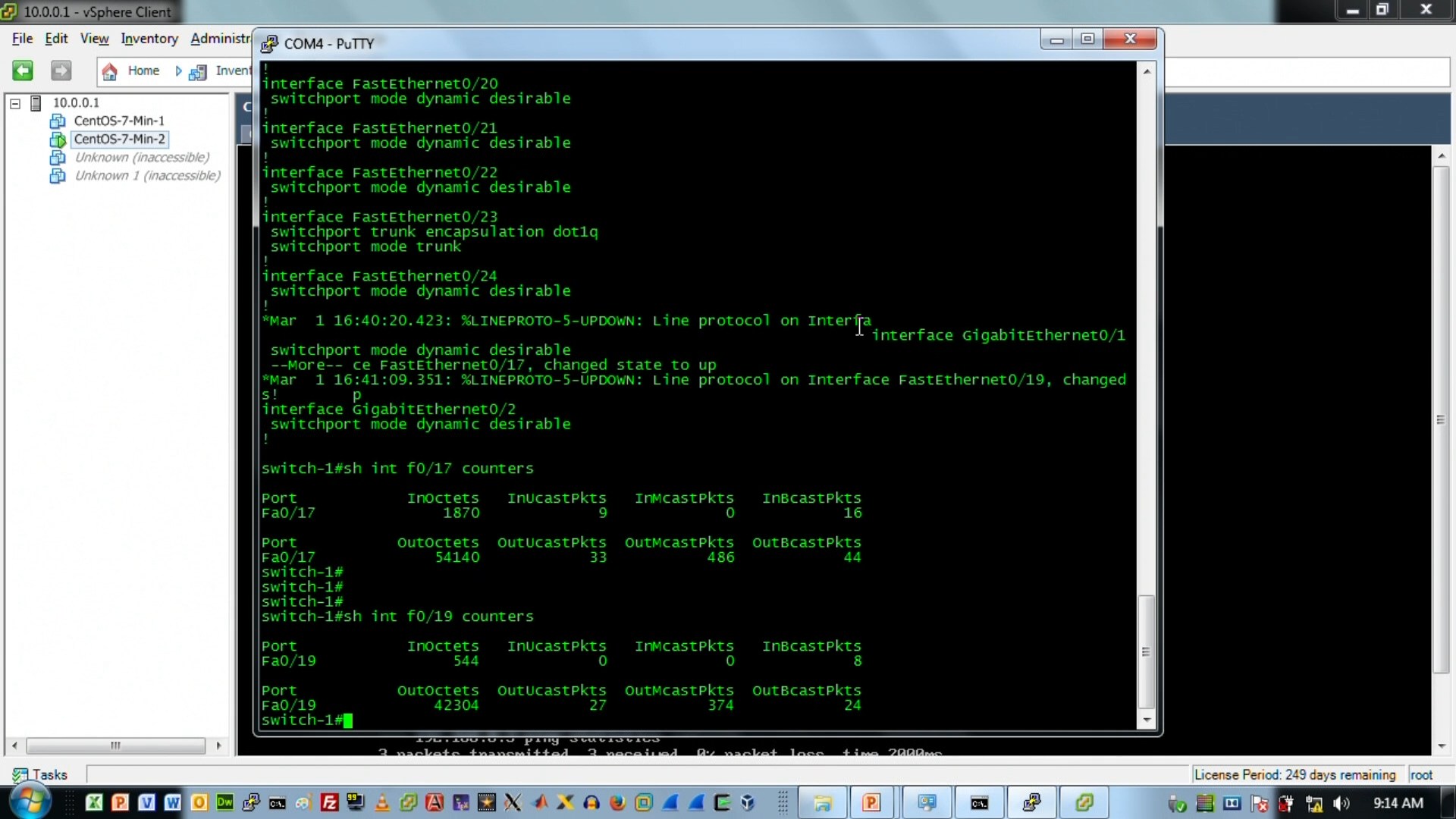Open the volume speaker tray icon
Viewport: 1456px width, 819px height.
[x=1341, y=803]
